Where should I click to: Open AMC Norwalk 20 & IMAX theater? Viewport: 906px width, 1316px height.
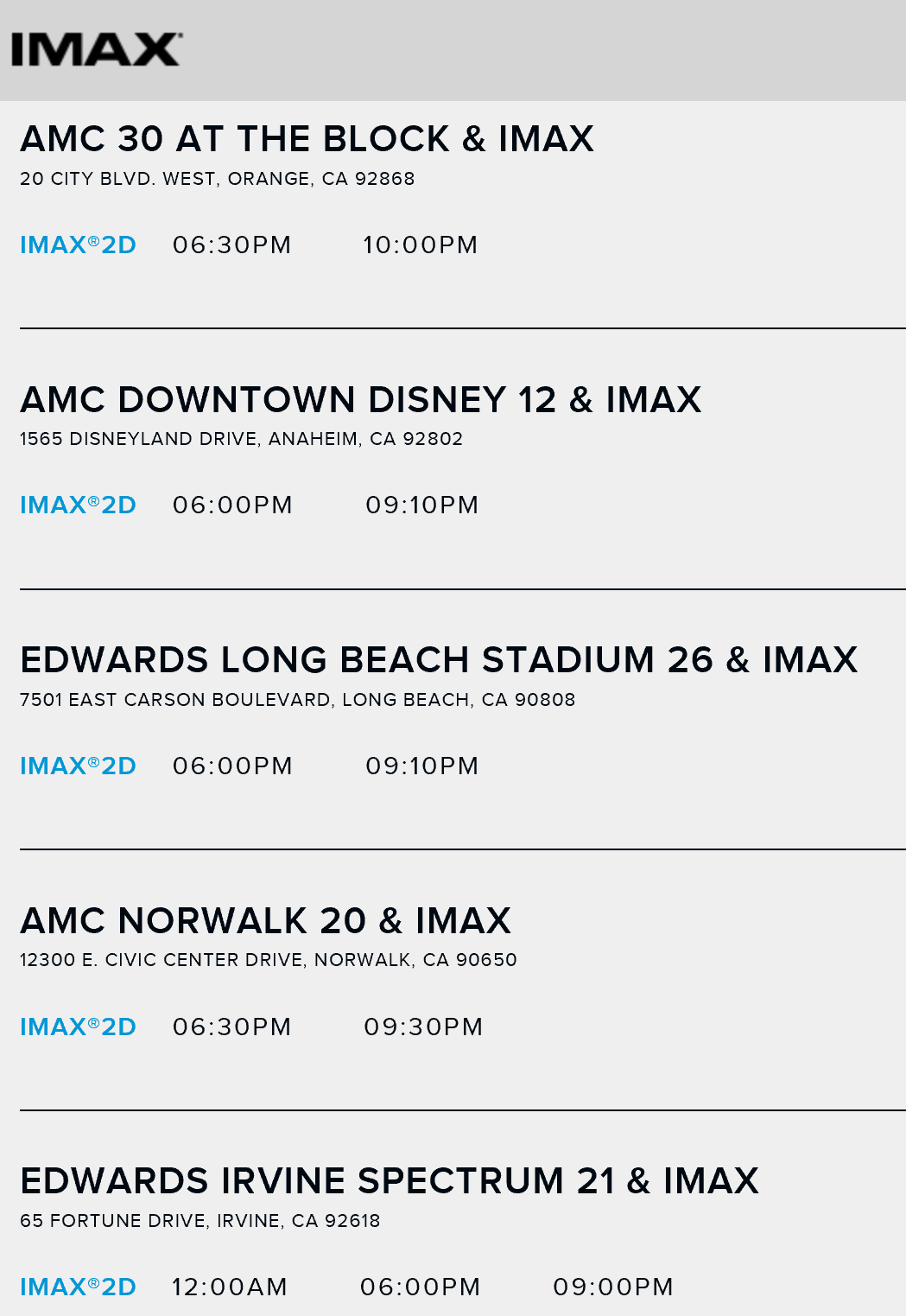click(266, 921)
